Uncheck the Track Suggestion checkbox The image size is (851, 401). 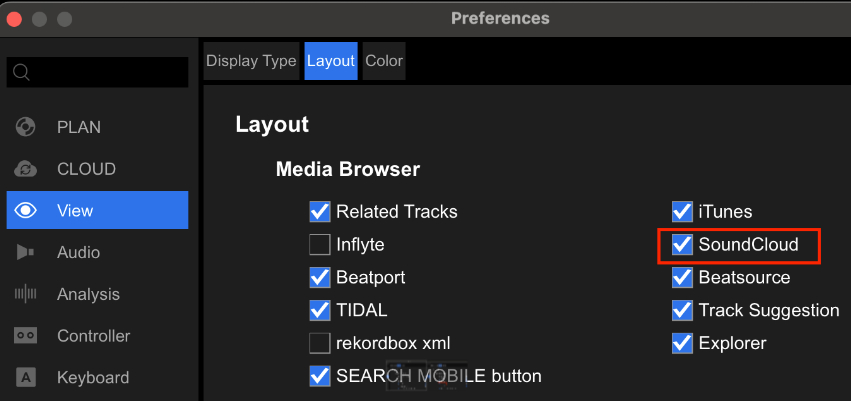683,310
